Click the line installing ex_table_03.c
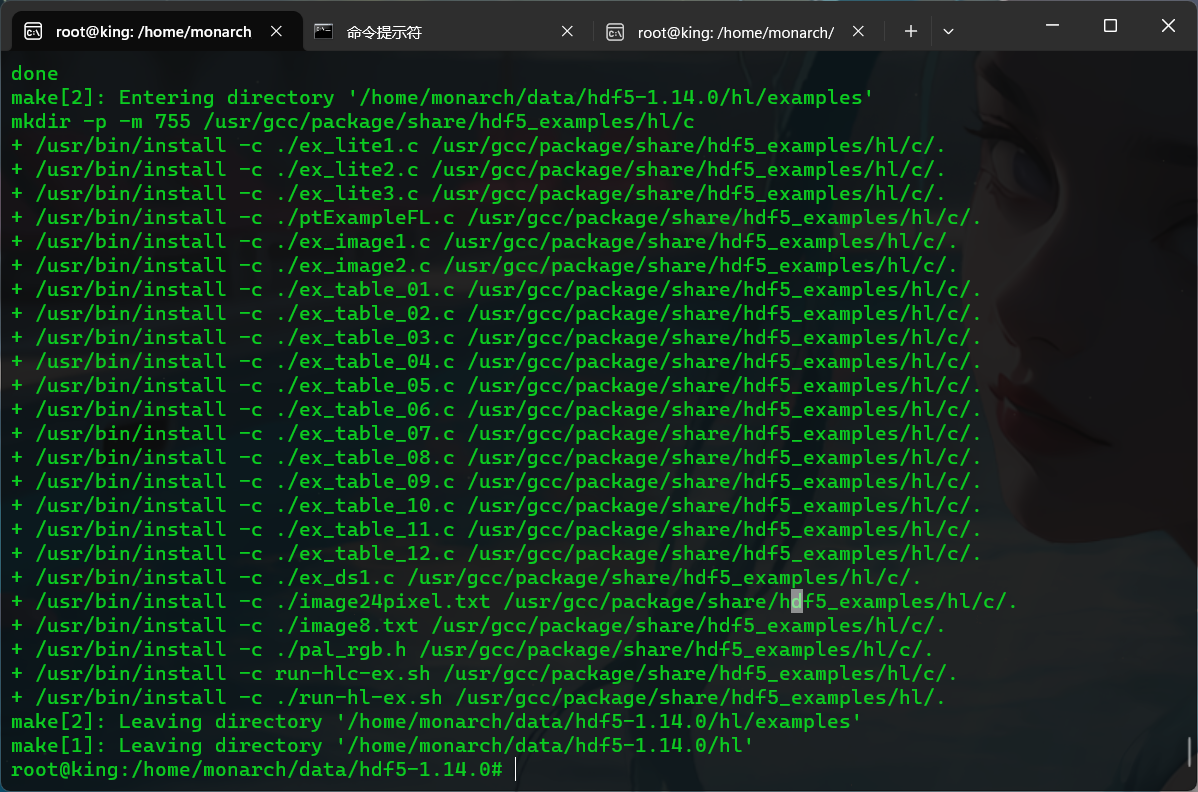 [496, 337]
